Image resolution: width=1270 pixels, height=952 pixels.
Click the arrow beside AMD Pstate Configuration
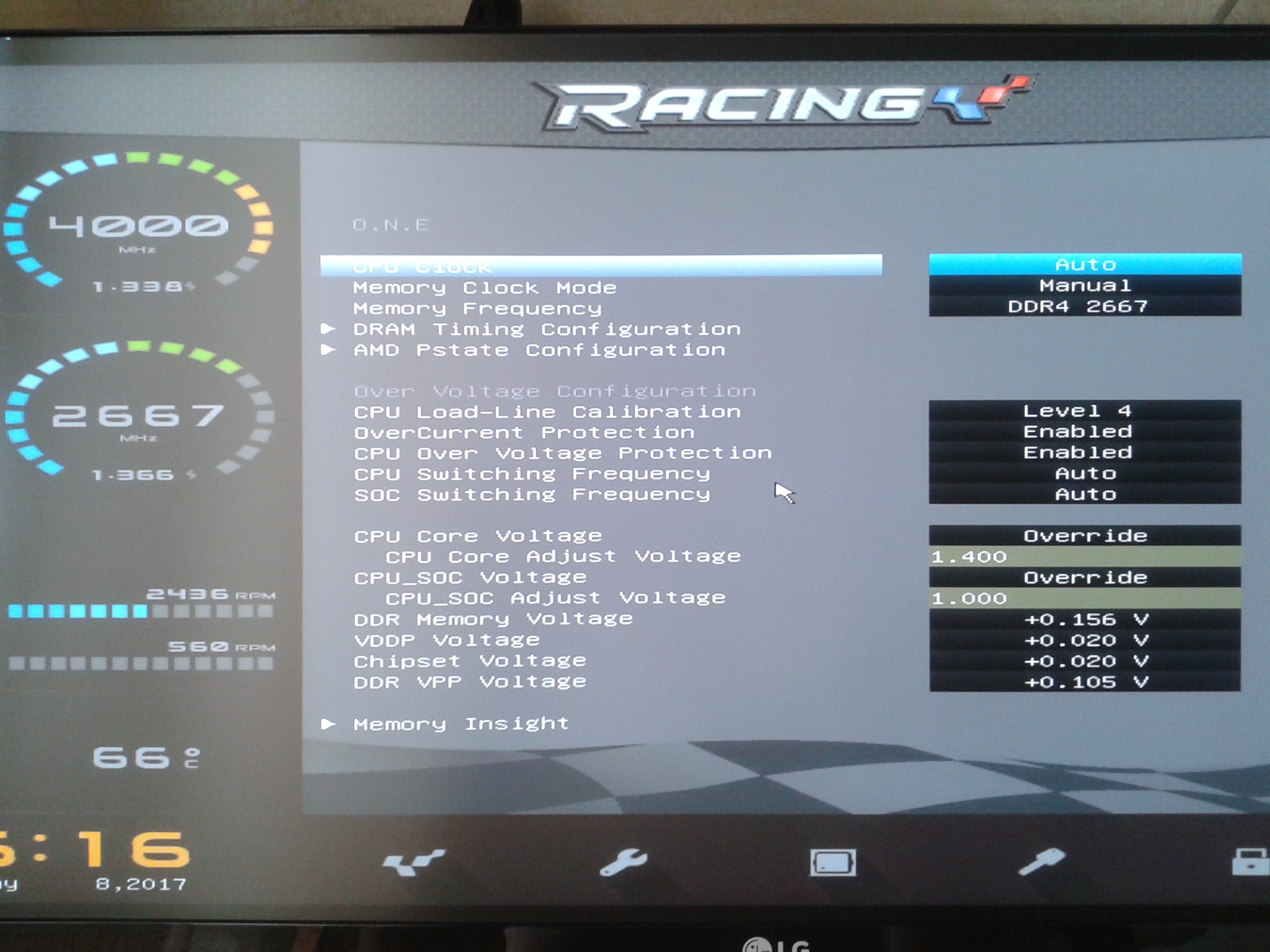click(328, 350)
